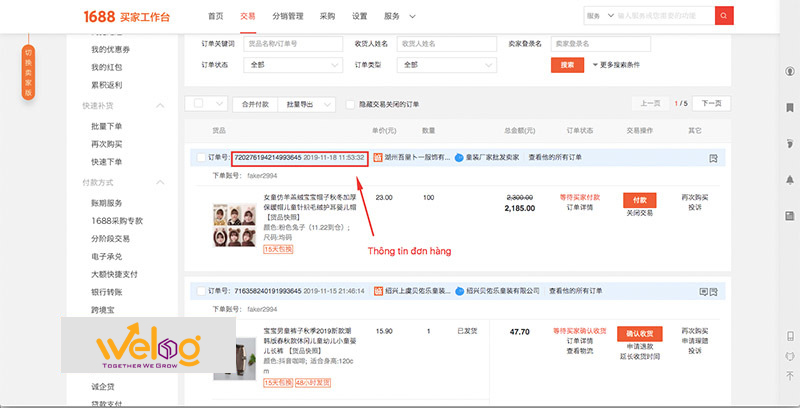Open the select-all dropdown arrow
800x408 pixels.
pos(219,104)
